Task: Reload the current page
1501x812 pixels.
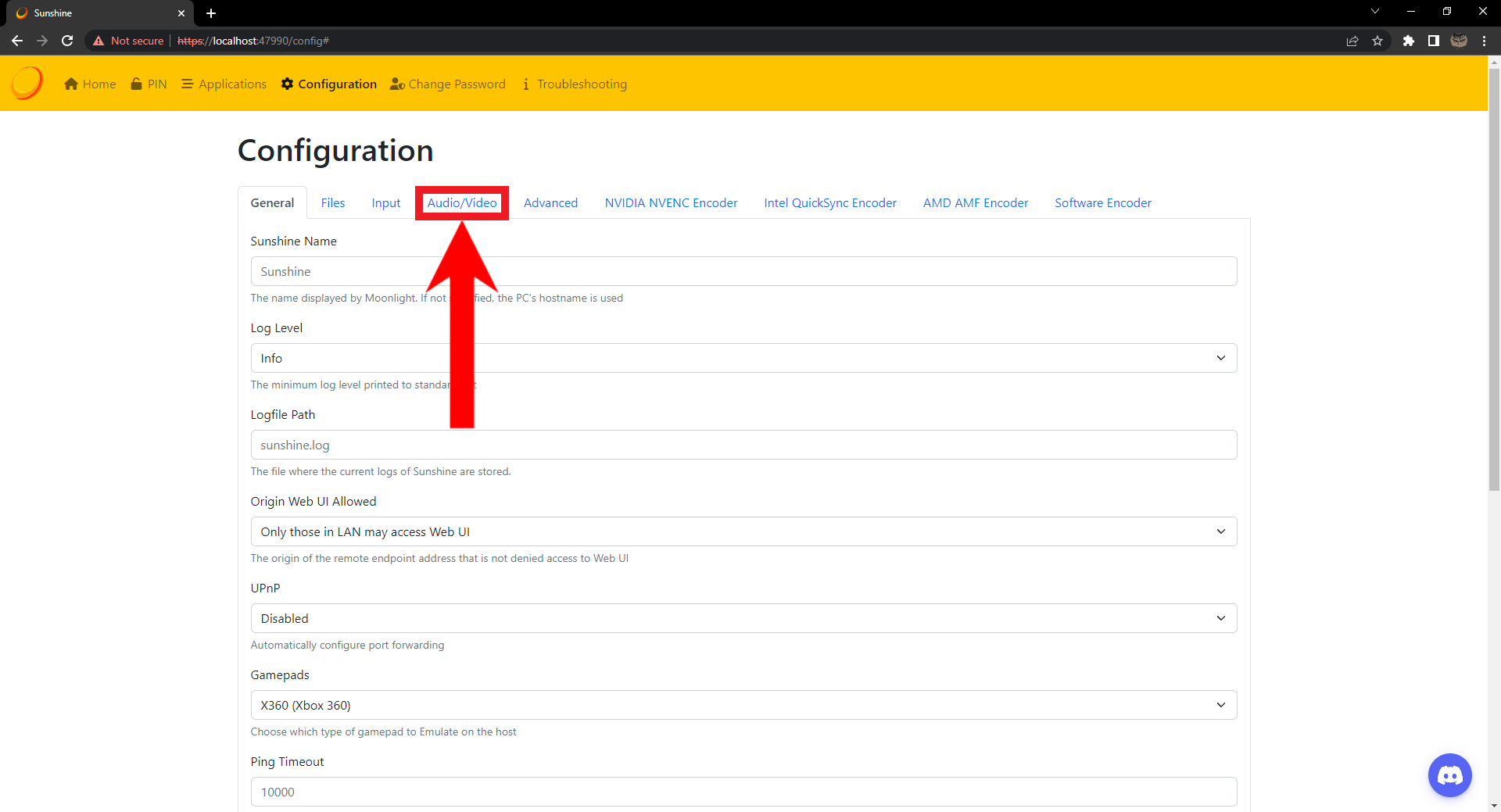Action: tap(67, 41)
